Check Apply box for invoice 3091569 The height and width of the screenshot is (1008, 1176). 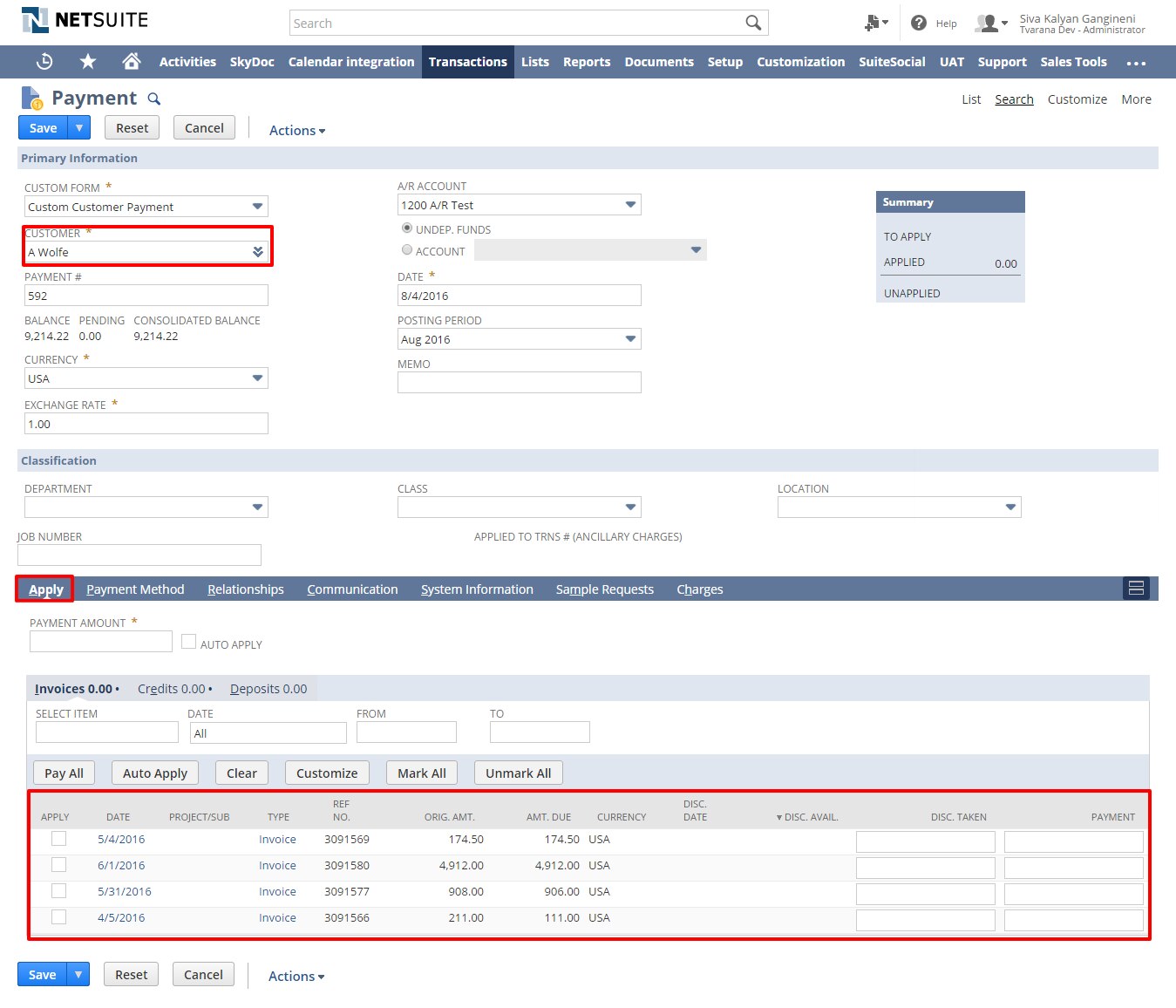tap(58, 839)
